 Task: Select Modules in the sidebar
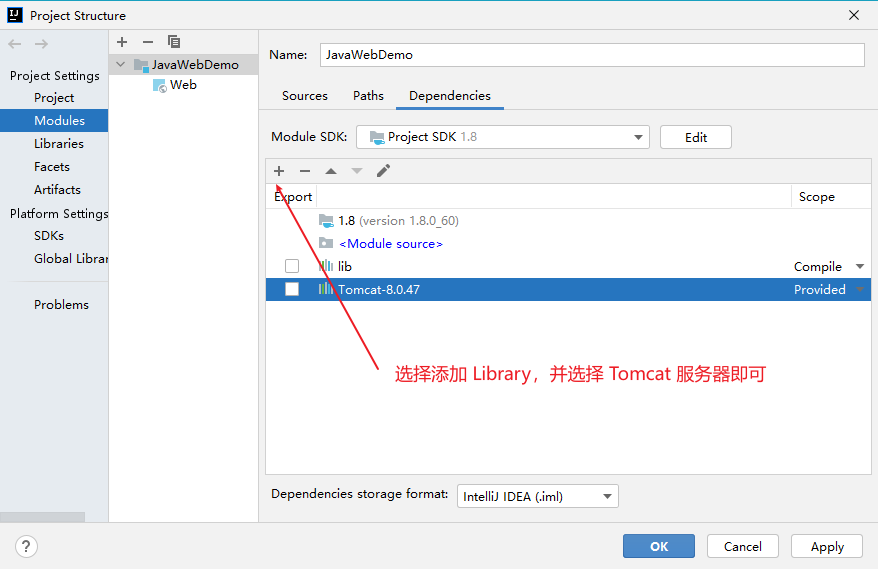pyautogui.click(x=54, y=120)
